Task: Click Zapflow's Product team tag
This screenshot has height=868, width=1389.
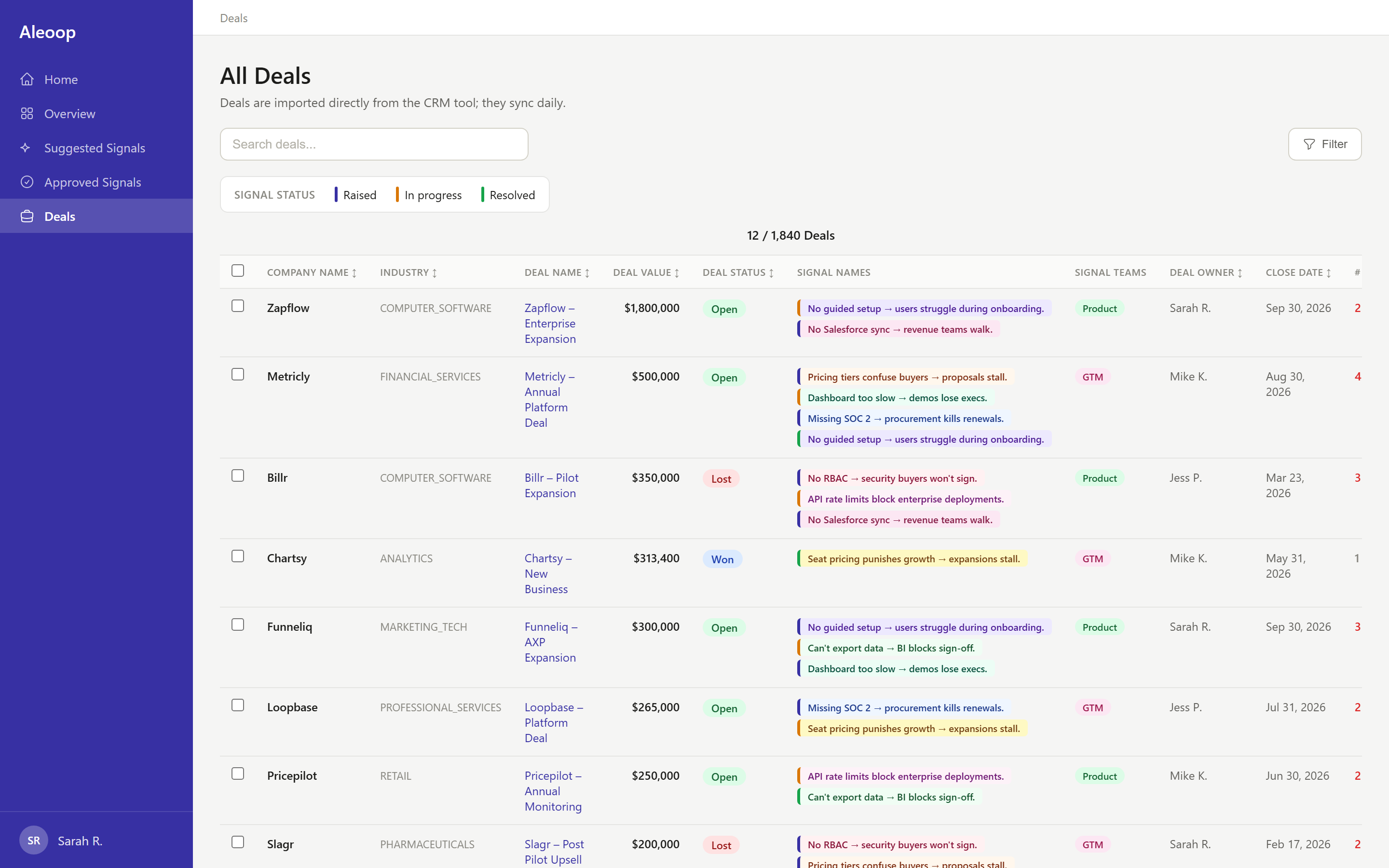Action: coord(1099,308)
